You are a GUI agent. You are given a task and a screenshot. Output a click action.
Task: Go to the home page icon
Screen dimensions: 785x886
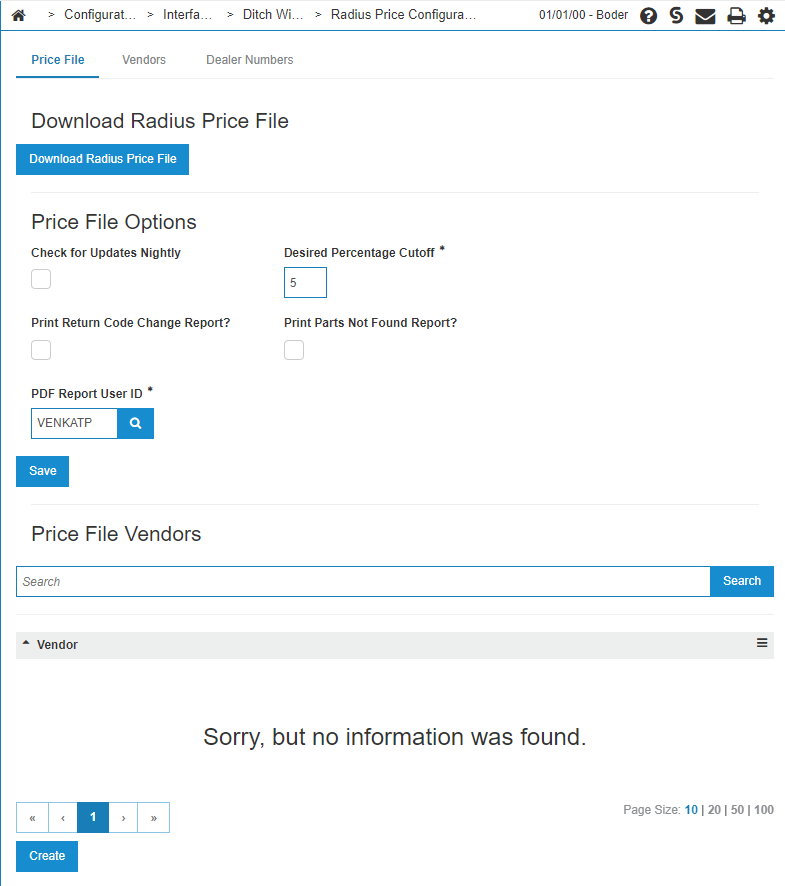click(18, 16)
